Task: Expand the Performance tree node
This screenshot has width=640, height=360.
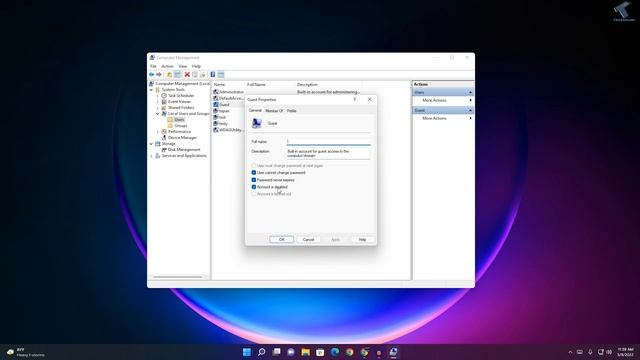Action: point(158,132)
